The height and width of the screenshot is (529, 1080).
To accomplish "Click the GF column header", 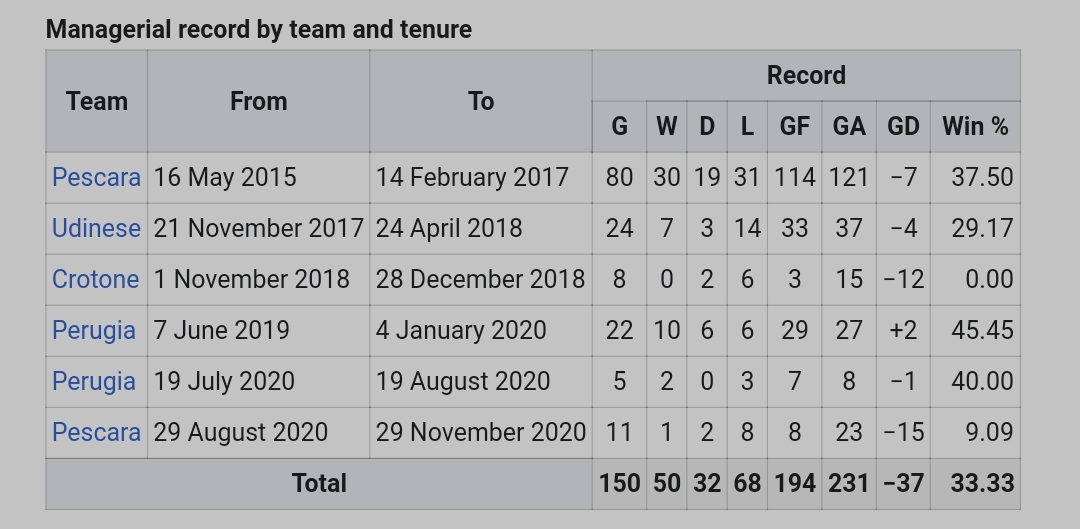I will 795,126.
